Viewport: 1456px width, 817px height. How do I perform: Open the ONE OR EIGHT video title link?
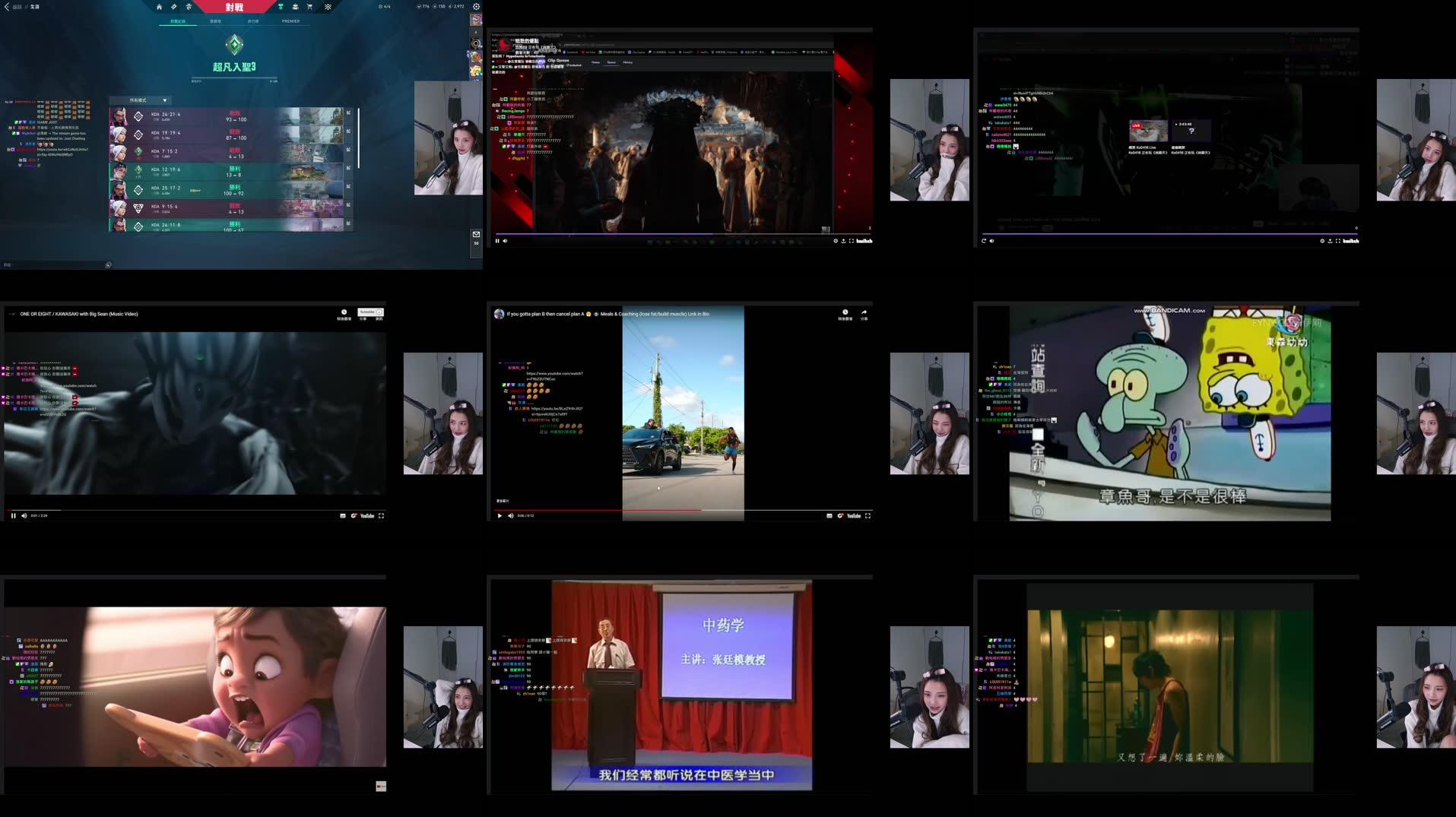click(x=79, y=314)
